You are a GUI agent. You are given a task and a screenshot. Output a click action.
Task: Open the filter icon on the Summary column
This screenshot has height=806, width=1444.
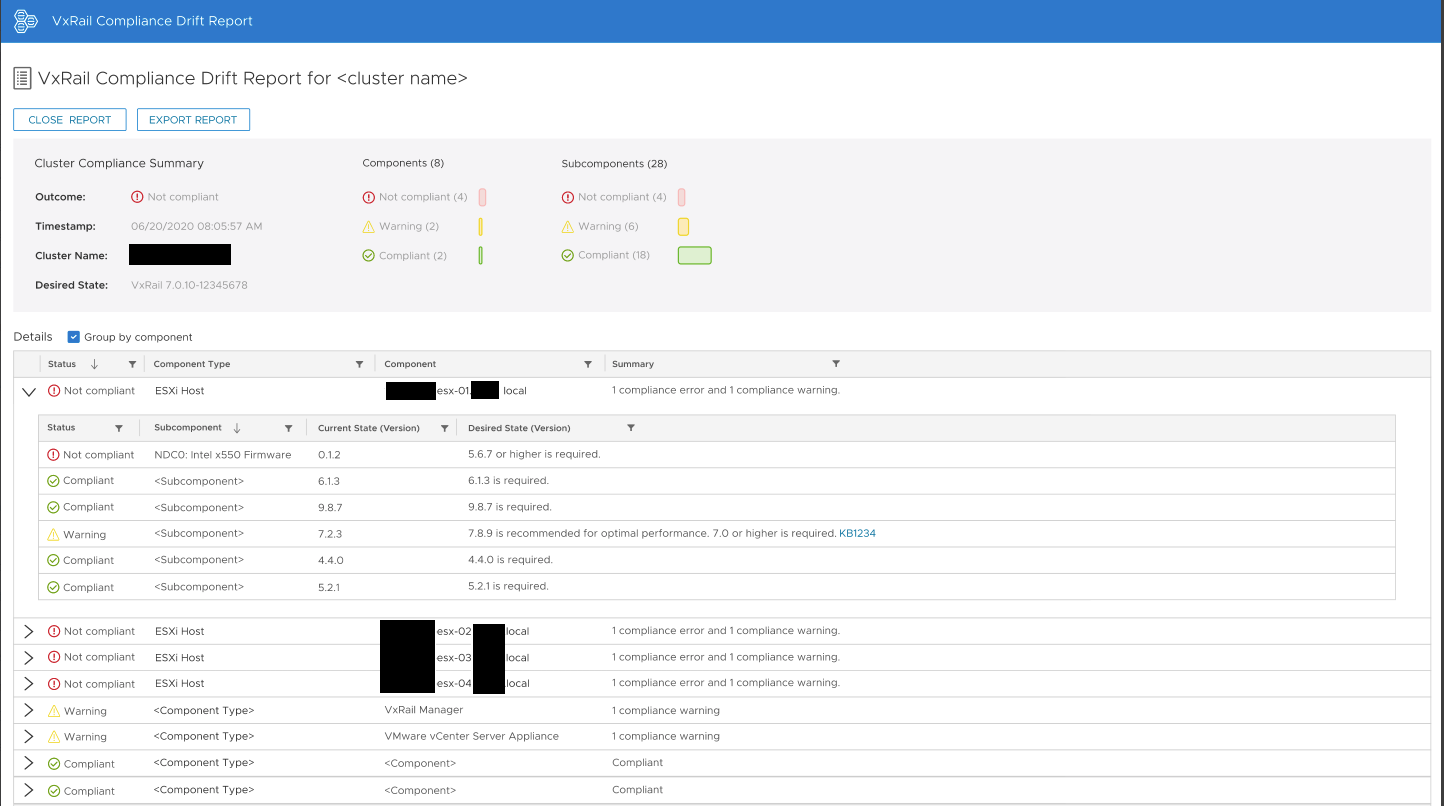click(836, 364)
